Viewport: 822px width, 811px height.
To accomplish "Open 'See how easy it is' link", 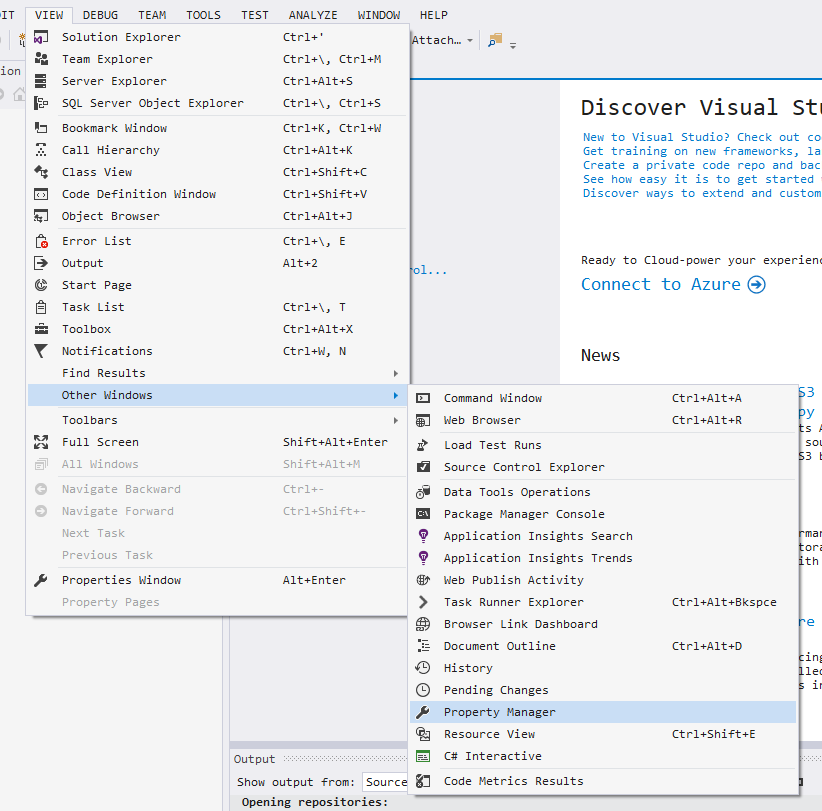I will click(x=702, y=180).
